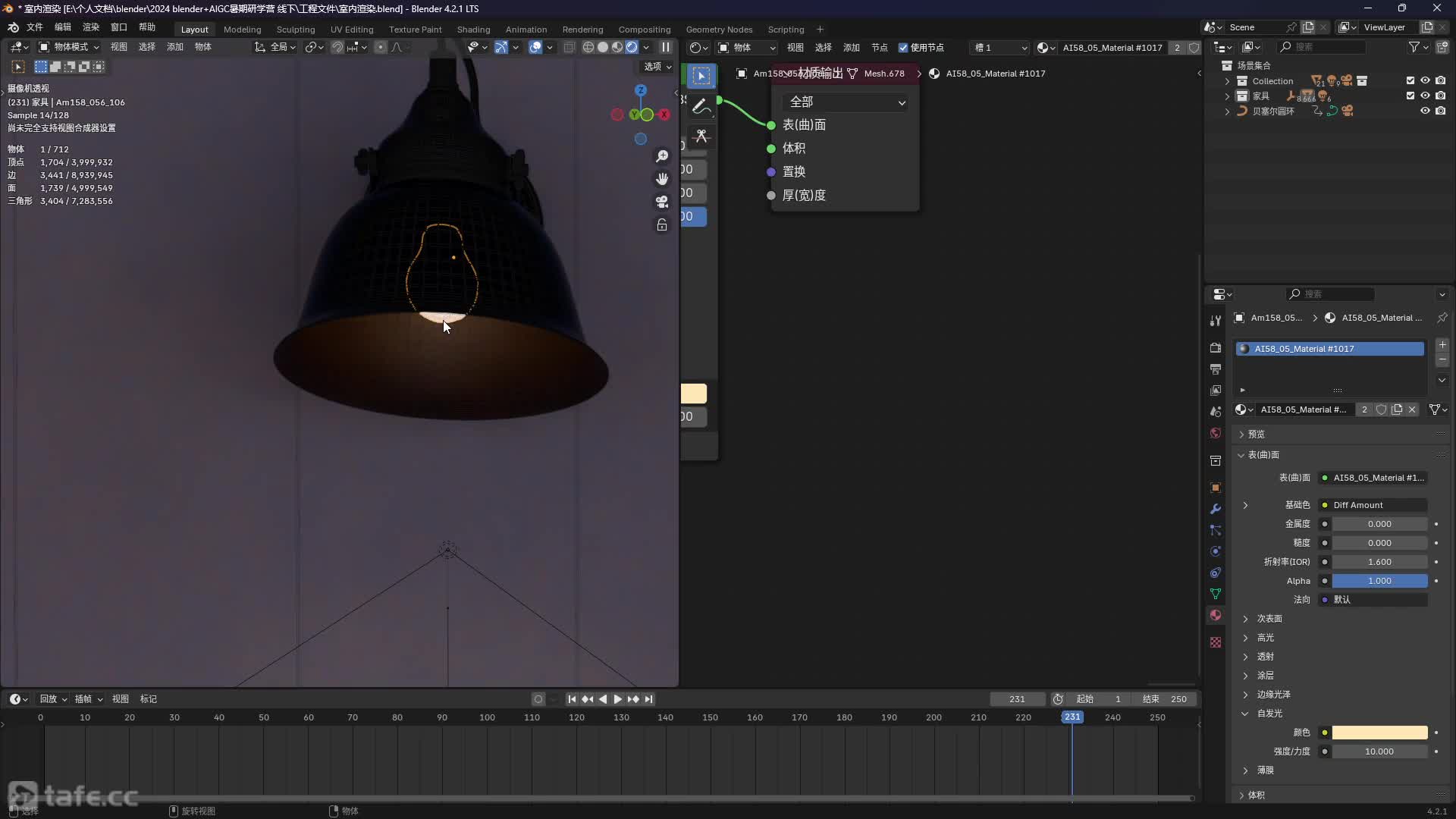The image size is (1456, 819).
Task: Open the Texture properties checker tab
Action: coord(1216,642)
